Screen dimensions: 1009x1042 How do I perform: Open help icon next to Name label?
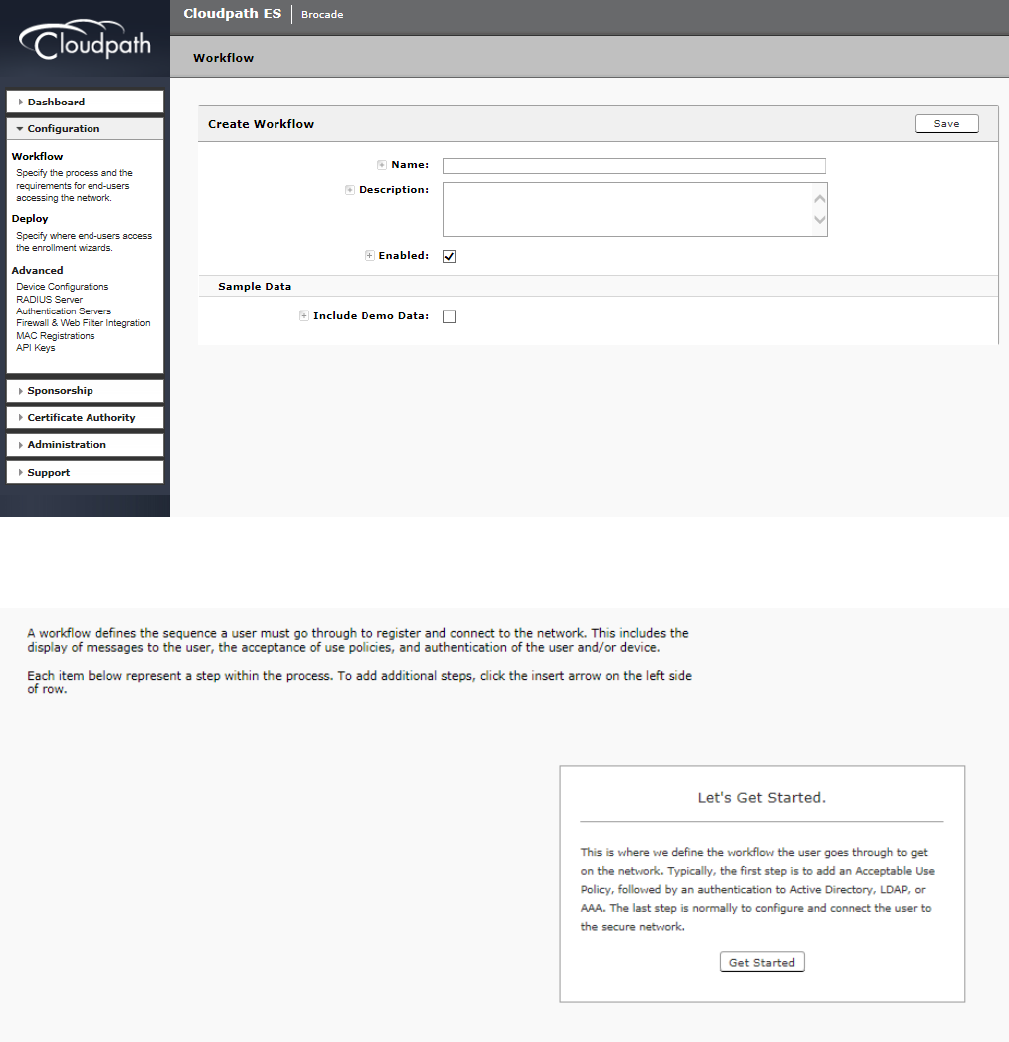point(382,165)
